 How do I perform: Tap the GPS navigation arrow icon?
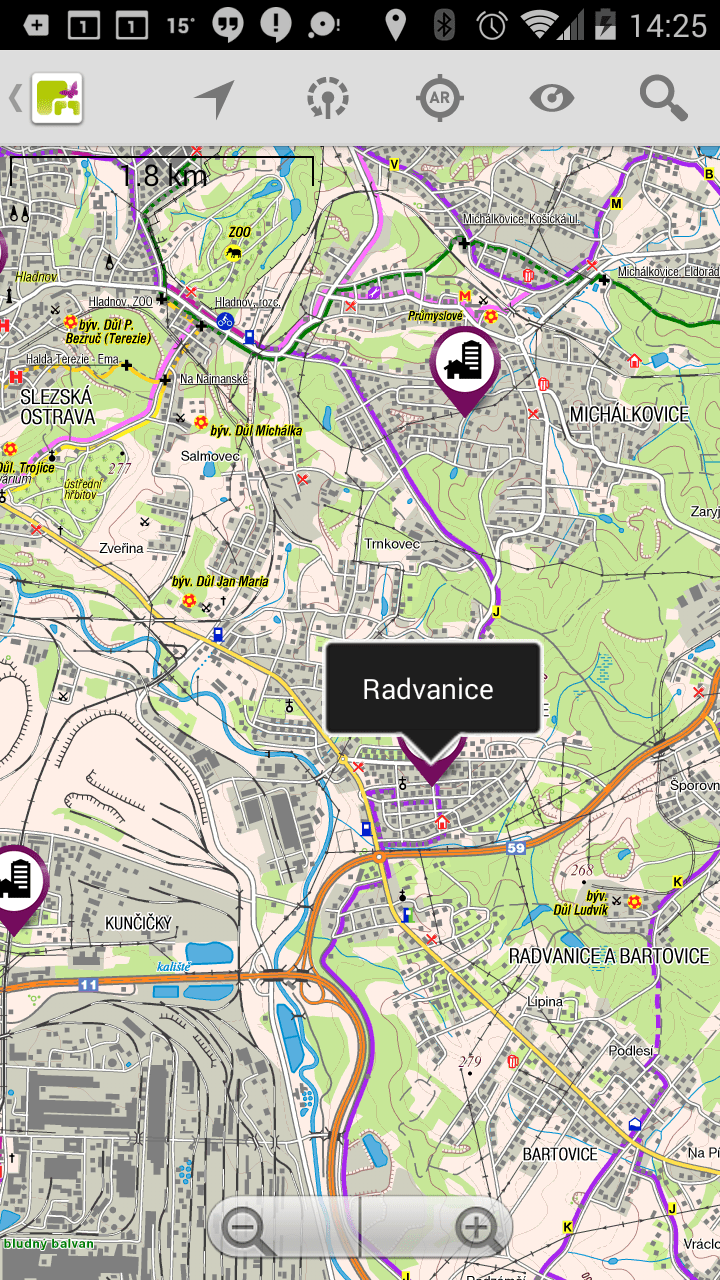(215, 99)
